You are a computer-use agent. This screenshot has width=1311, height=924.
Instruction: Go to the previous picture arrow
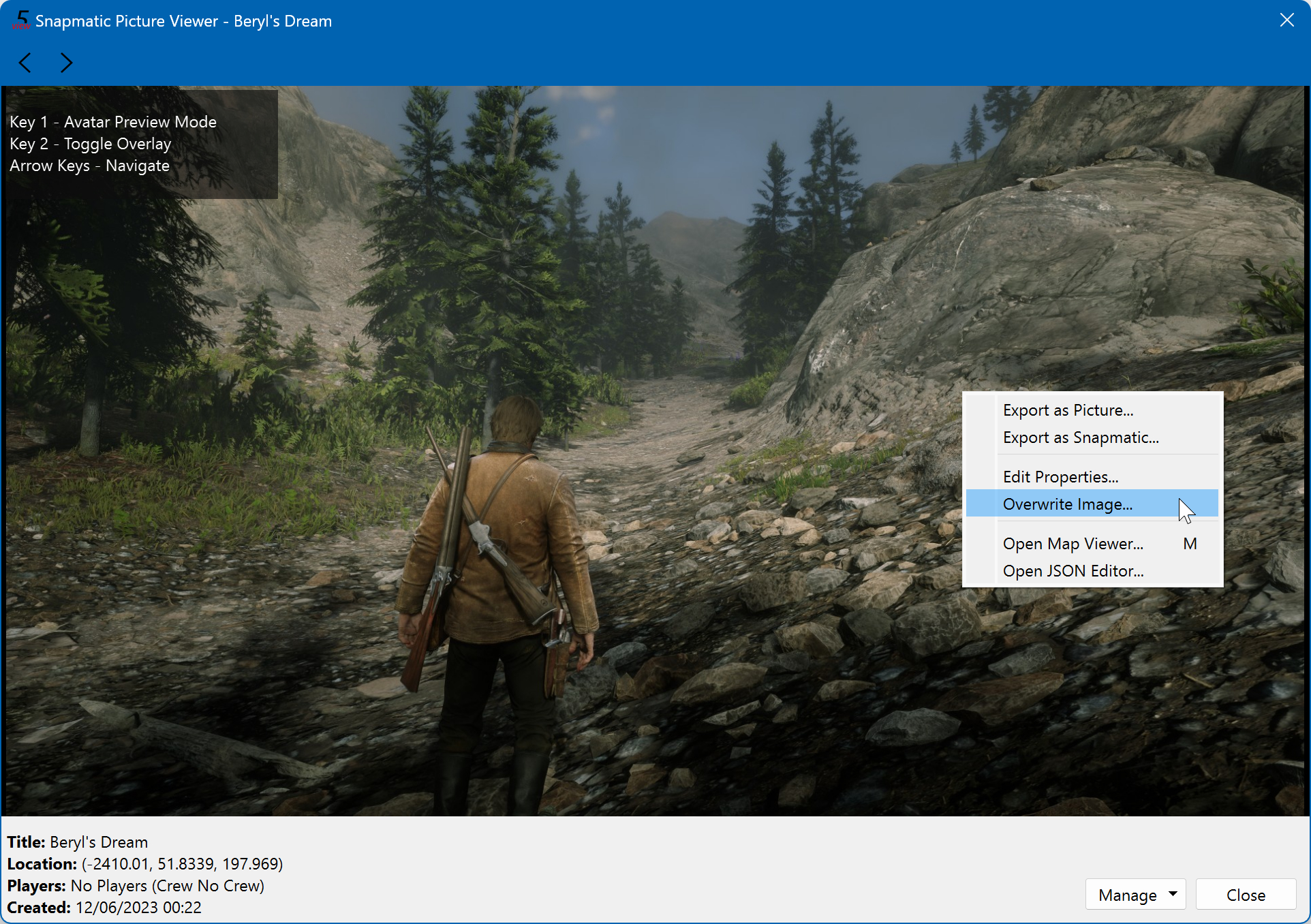25,63
